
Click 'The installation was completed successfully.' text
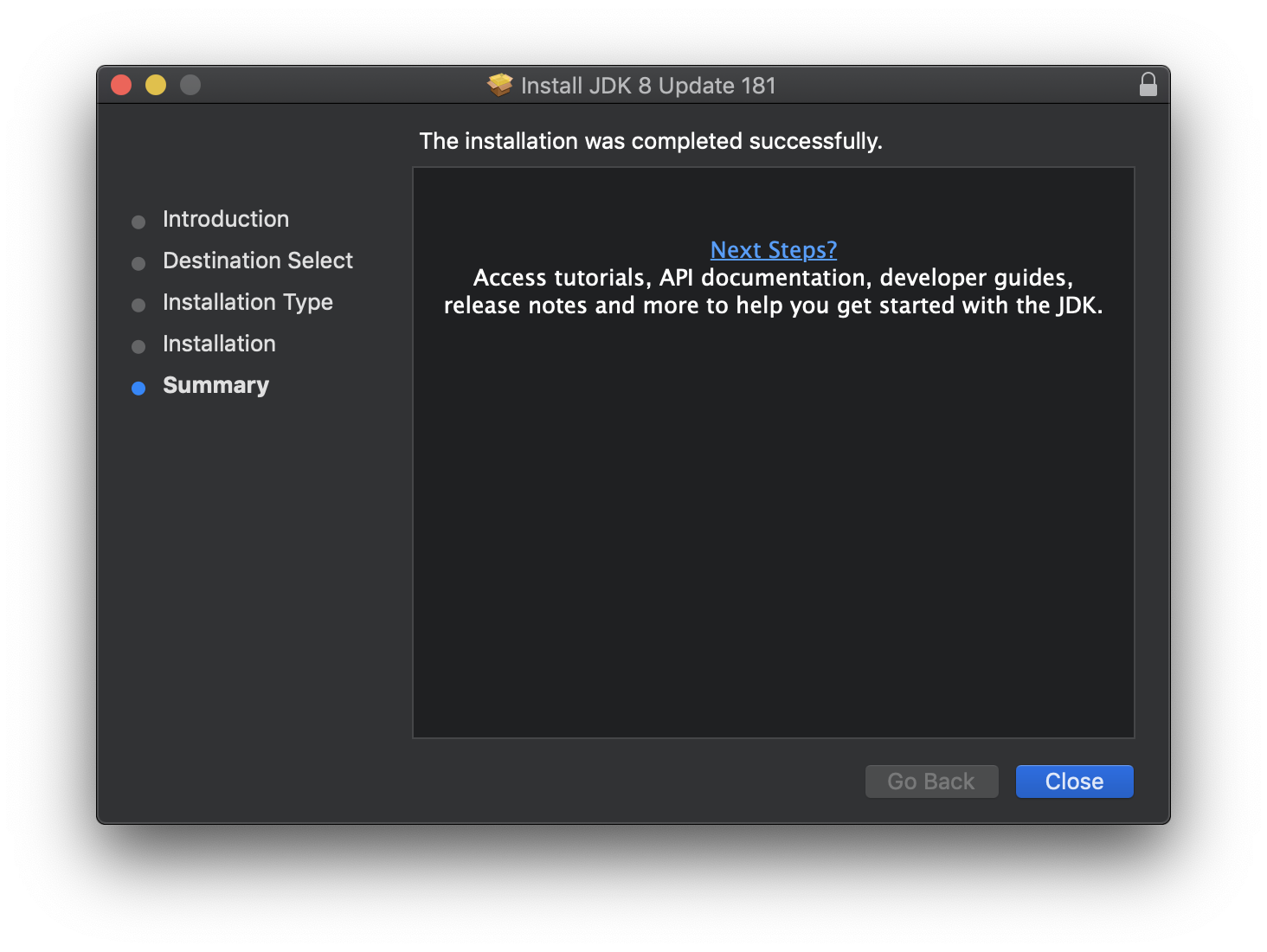[651, 141]
